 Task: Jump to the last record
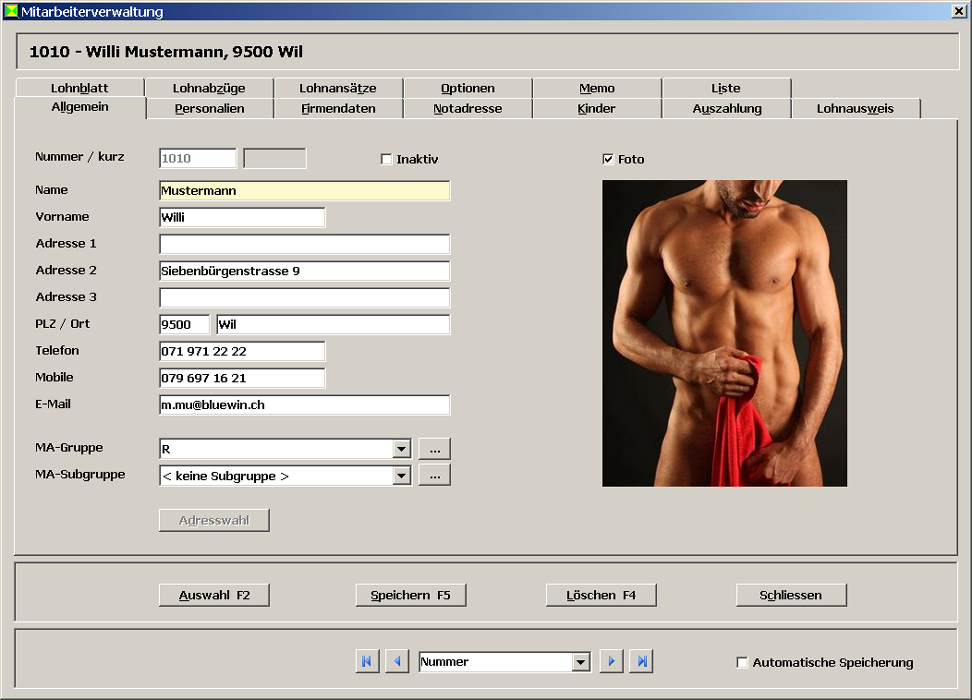[x=641, y=661]
